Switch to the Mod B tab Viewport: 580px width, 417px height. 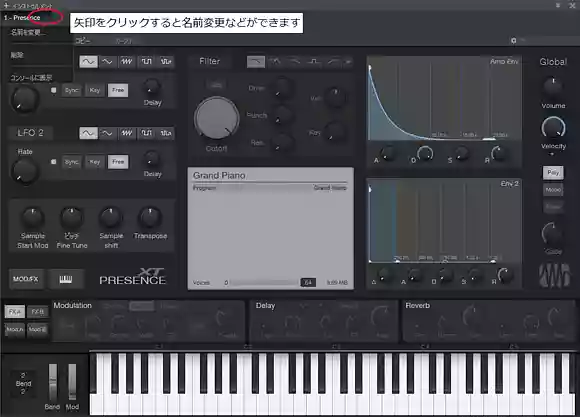click(x=37, y=329)
